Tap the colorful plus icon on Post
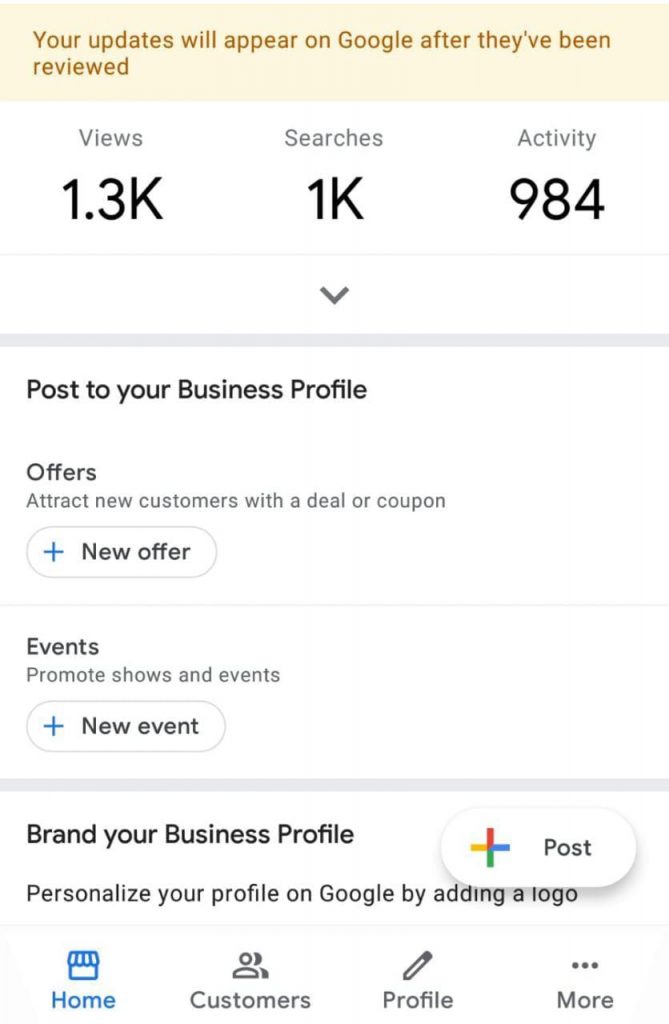 coord(490,847)
